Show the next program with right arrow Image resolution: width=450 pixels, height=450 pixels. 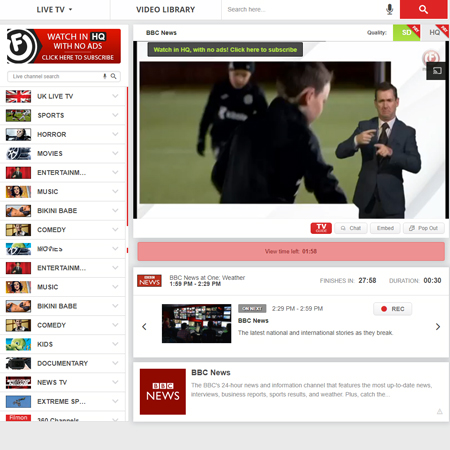(438, 327)
